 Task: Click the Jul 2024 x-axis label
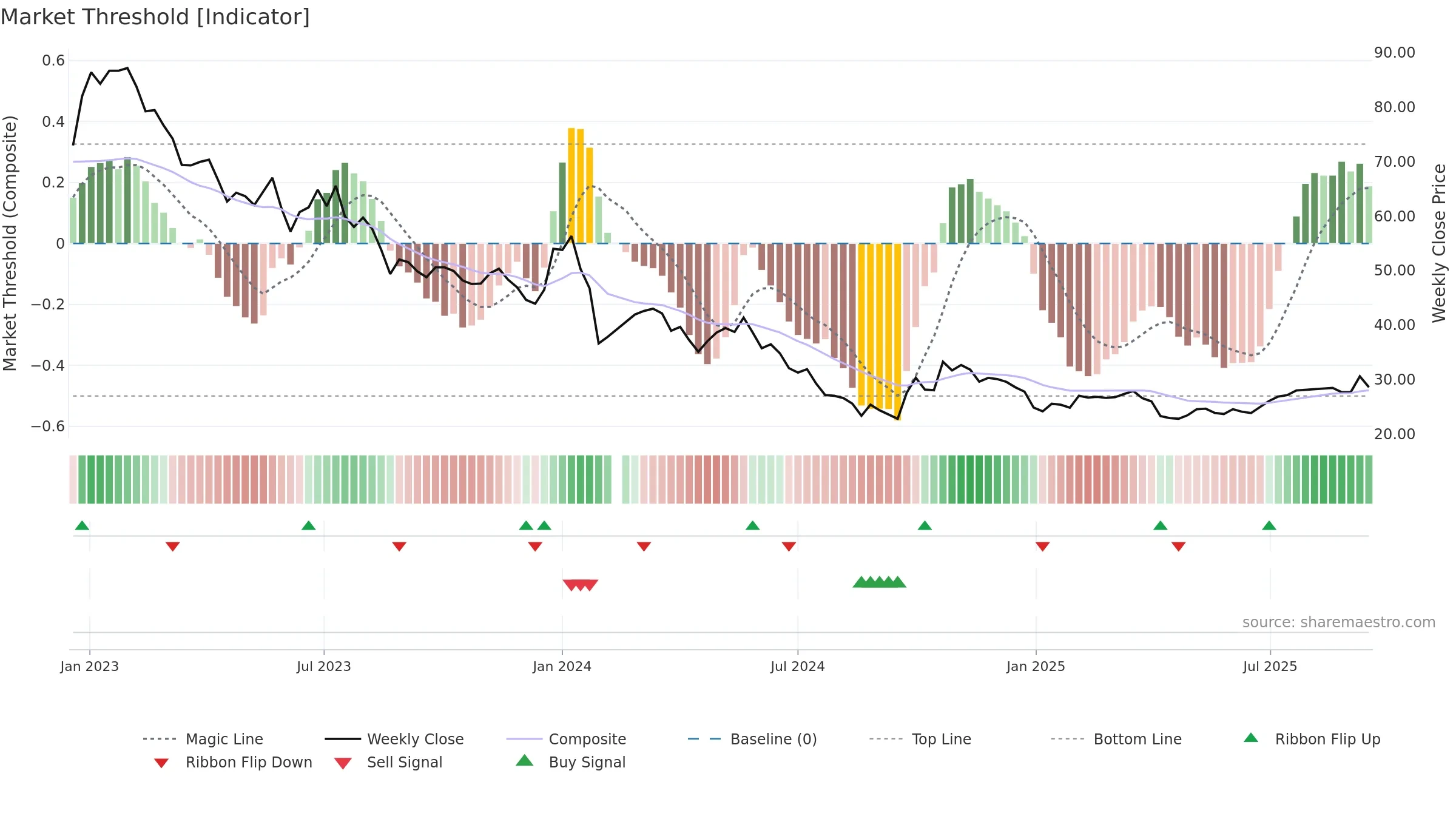point(797,667)
